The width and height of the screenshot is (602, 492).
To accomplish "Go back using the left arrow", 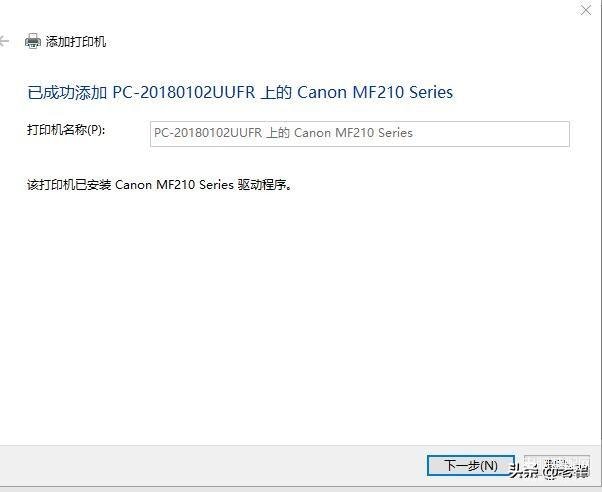I will click(x=4, y=41).
